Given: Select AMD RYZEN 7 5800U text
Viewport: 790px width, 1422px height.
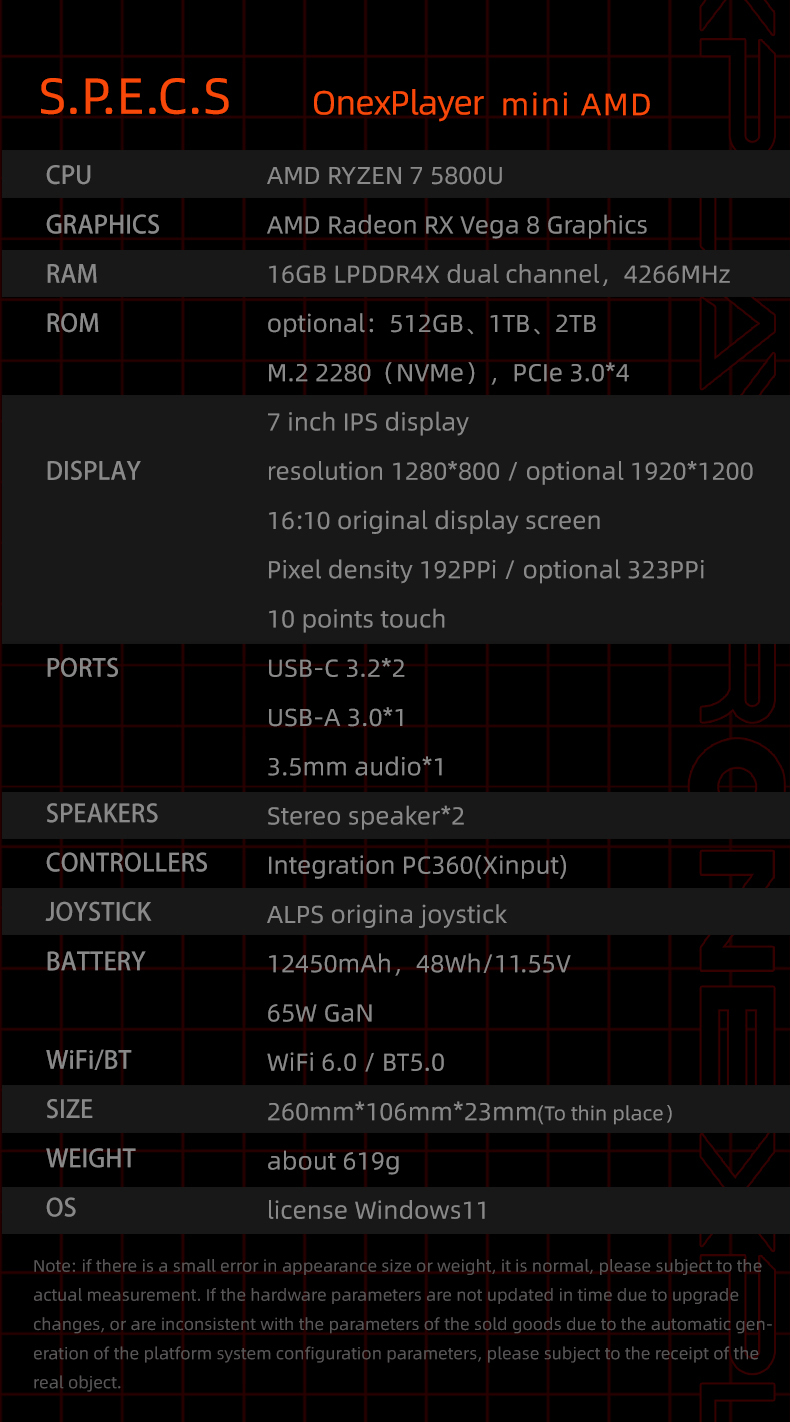Looking at the screenshot, I should click(385, 177).
